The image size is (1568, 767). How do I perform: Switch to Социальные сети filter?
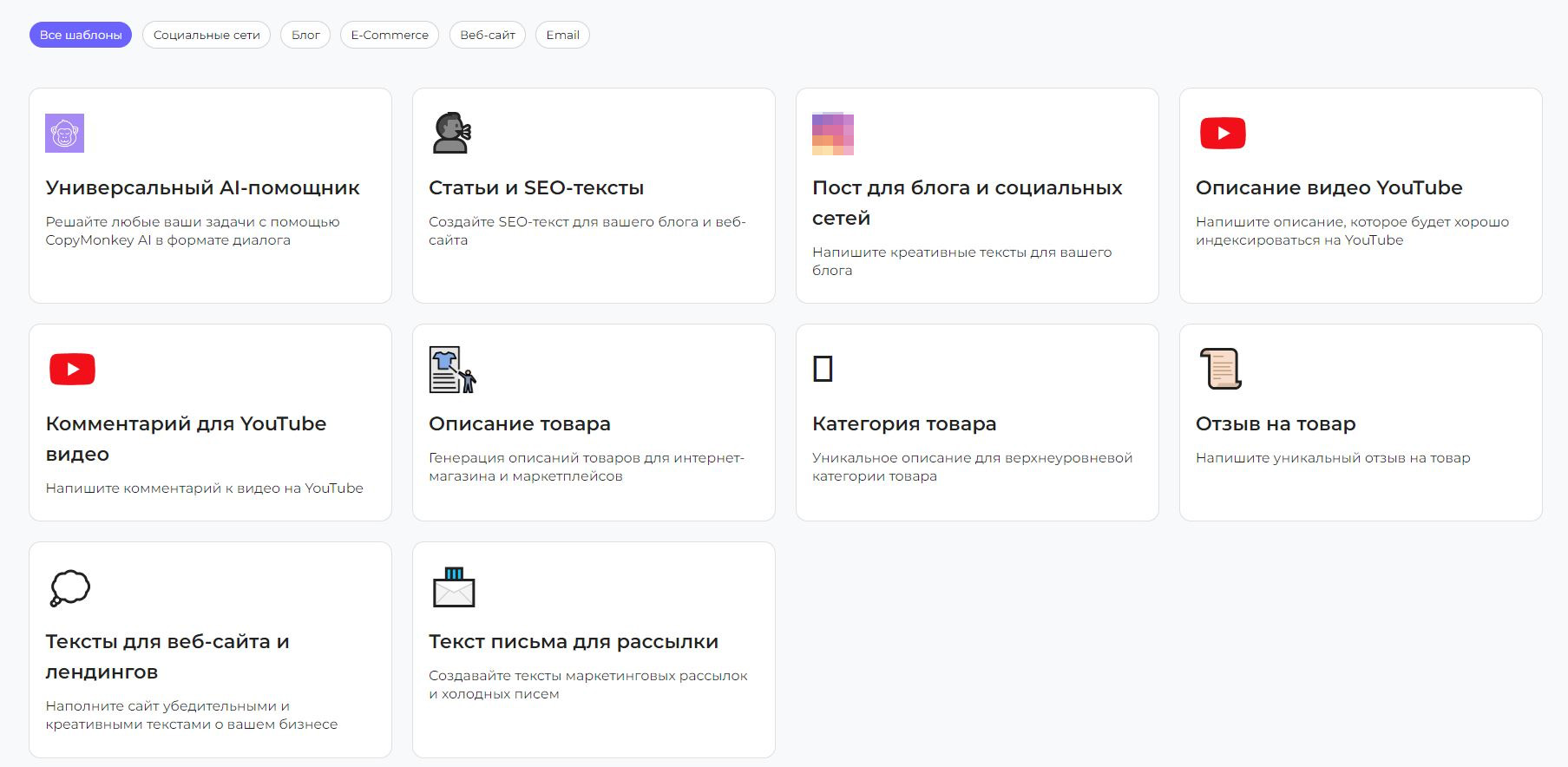(x=207, y=36)
